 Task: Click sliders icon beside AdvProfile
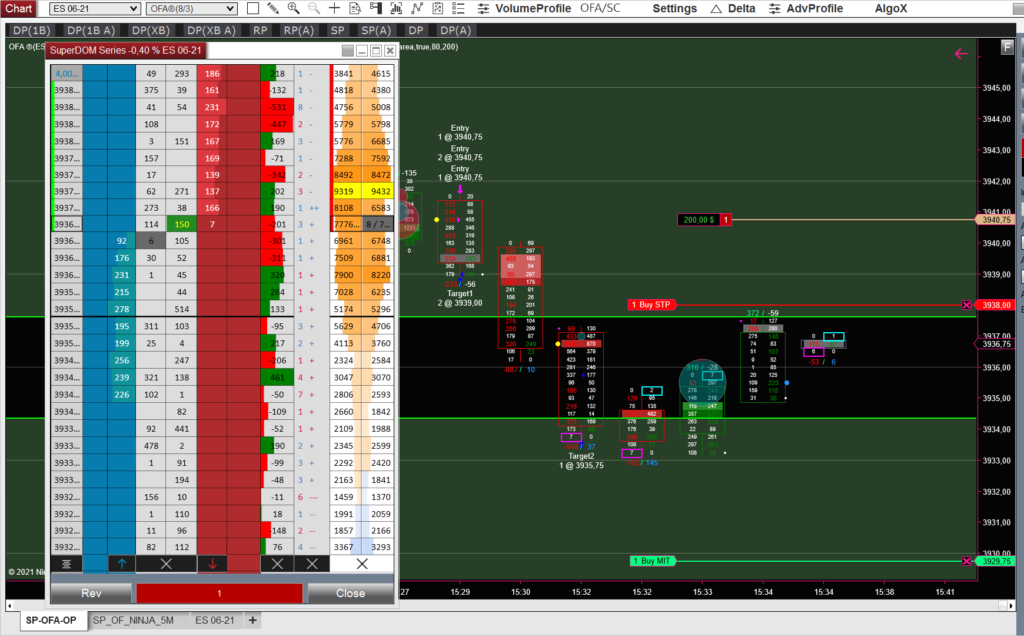[x=775, y=8]
